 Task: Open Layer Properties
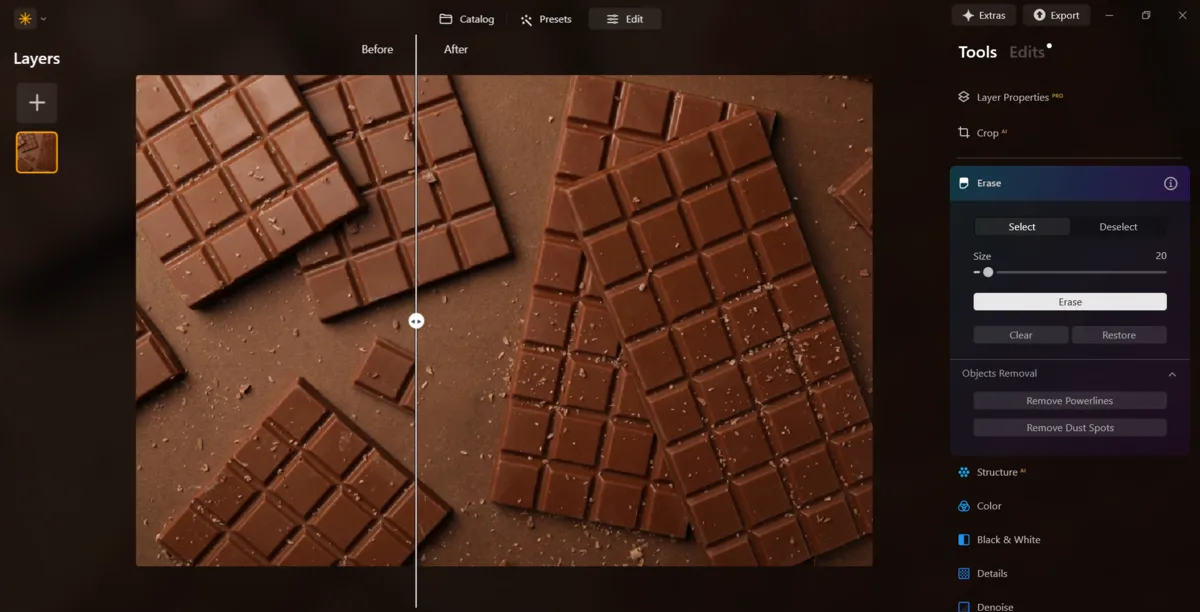(1010, 96)
